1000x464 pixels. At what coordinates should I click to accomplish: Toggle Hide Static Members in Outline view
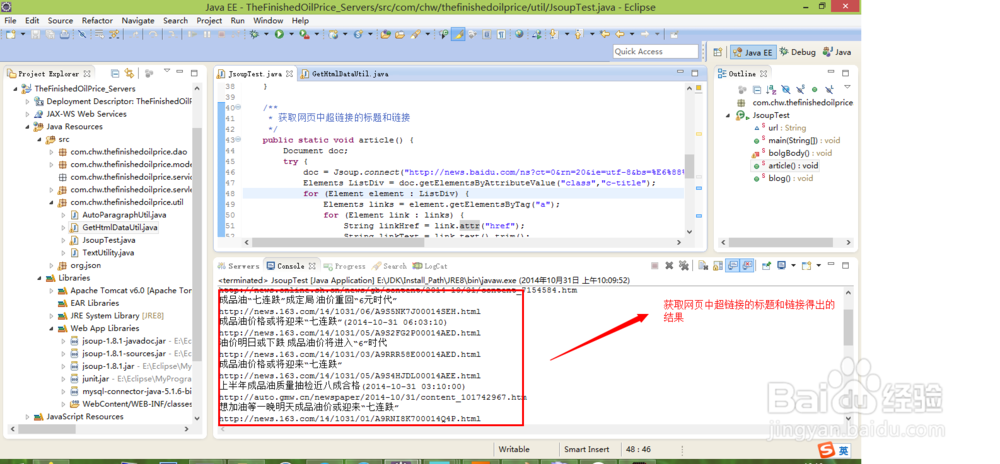coord(800,89)
